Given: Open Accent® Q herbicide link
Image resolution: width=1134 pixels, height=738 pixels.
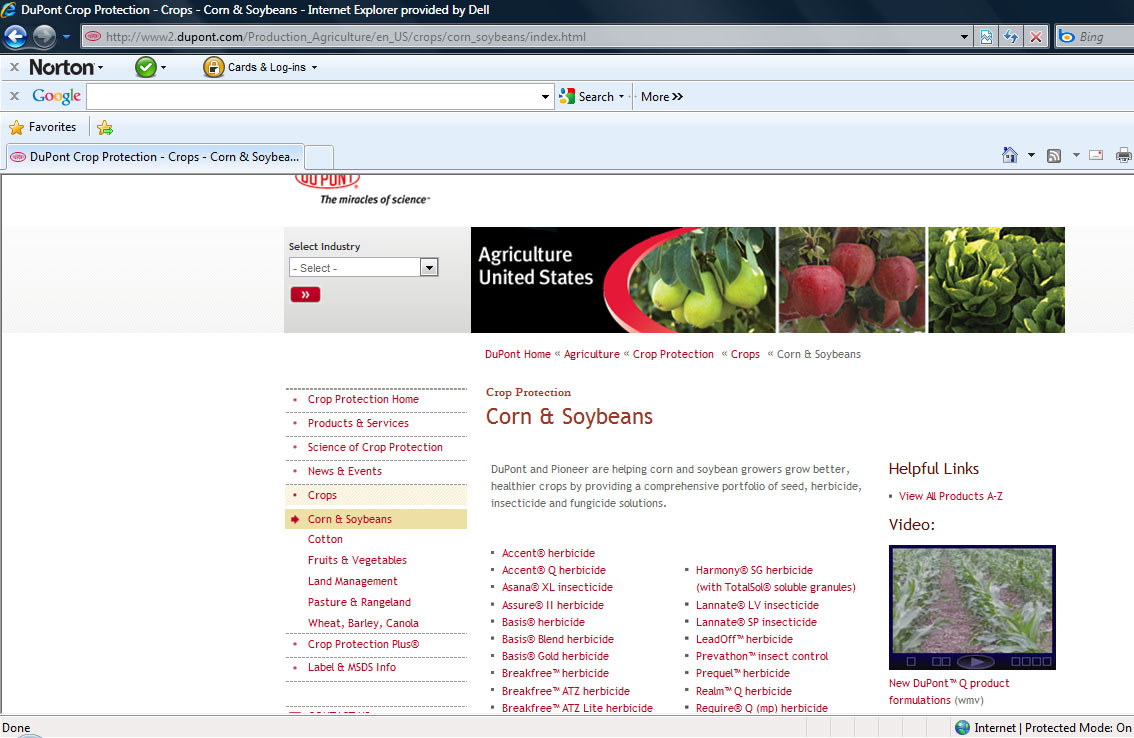Looking at the screenshot, I should [x=554, y=570].
